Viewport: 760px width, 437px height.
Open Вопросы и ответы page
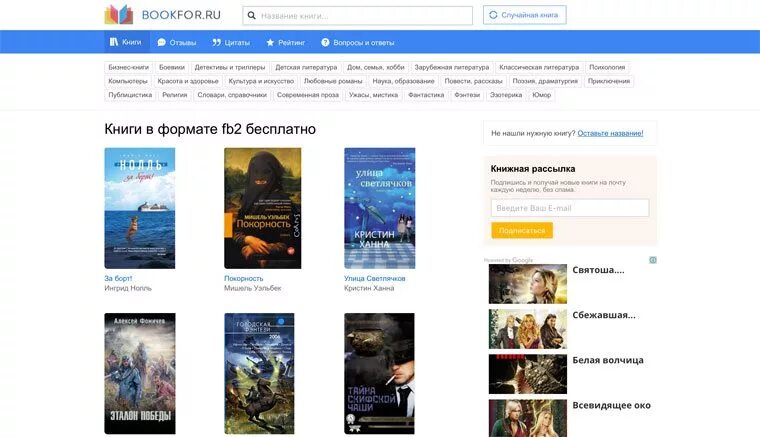[358, 43]
